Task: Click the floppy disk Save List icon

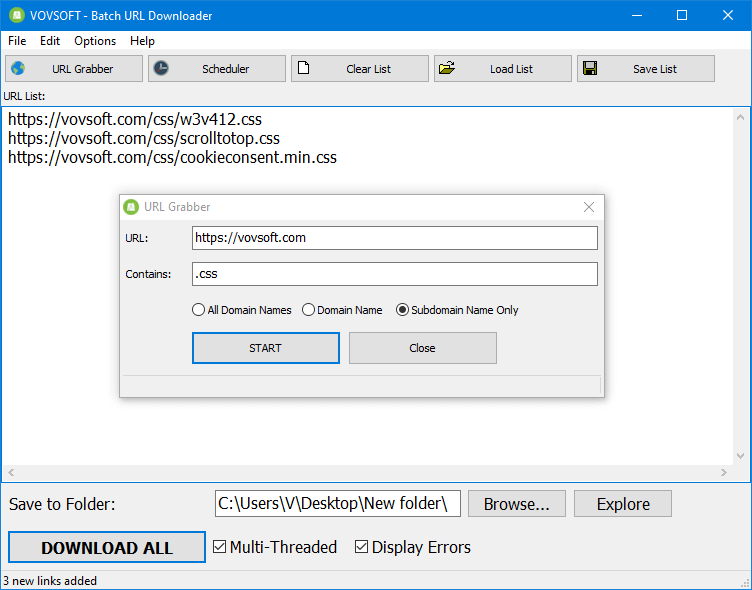Action: (x=590, y=69)
